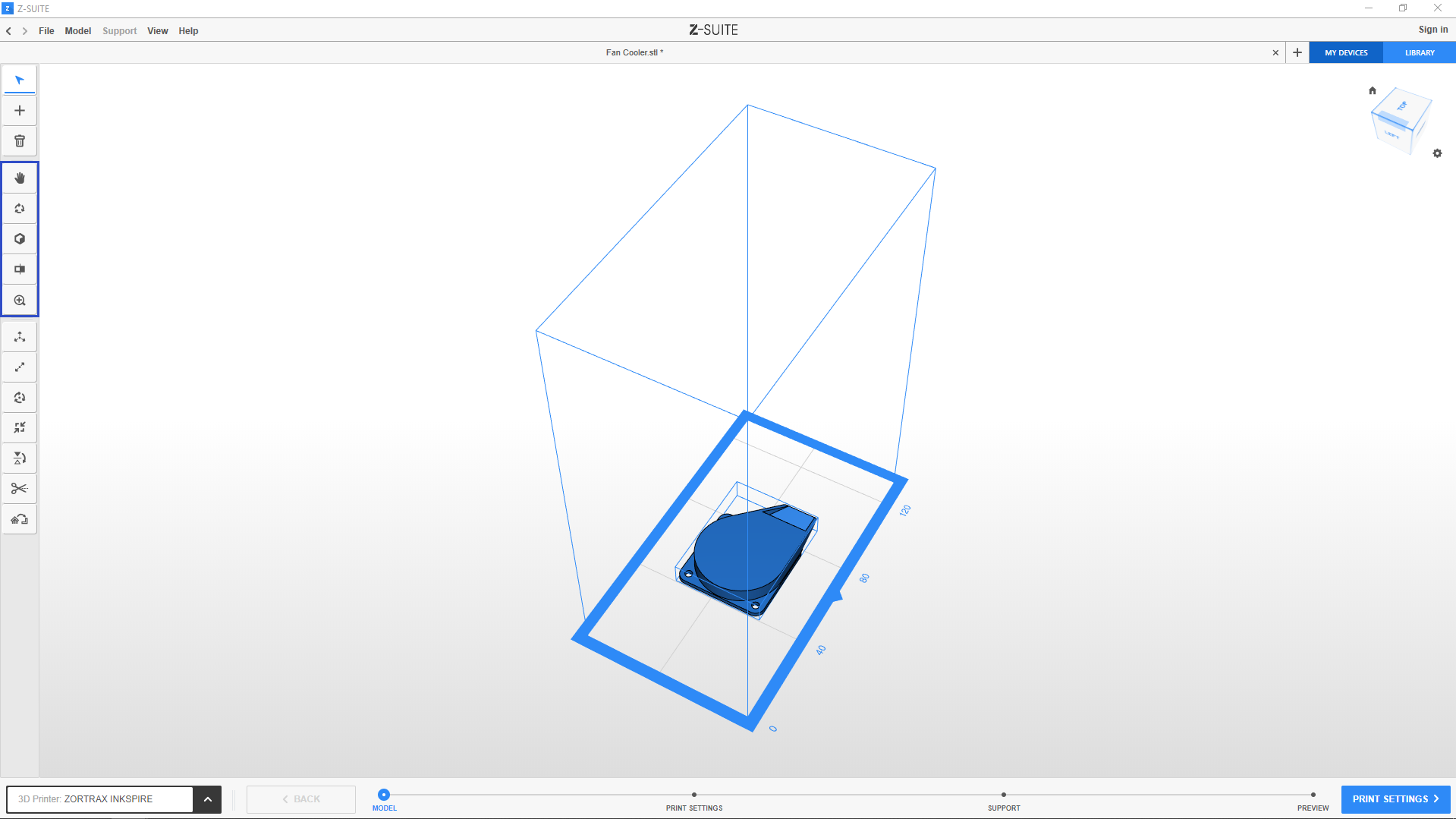Open the Model menu

click(77, 31)
